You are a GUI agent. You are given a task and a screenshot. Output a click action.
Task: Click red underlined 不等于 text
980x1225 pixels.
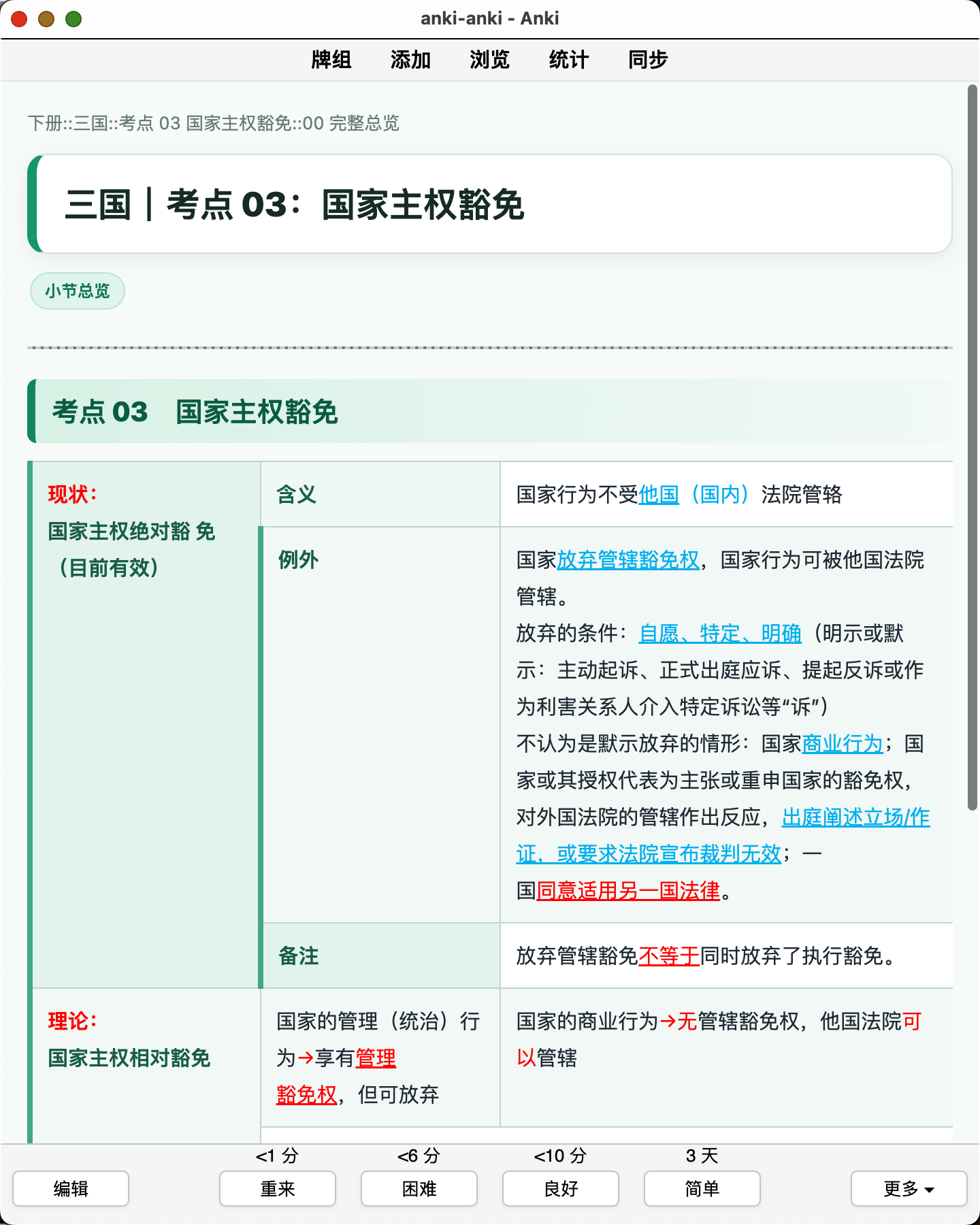pos(669,956)
